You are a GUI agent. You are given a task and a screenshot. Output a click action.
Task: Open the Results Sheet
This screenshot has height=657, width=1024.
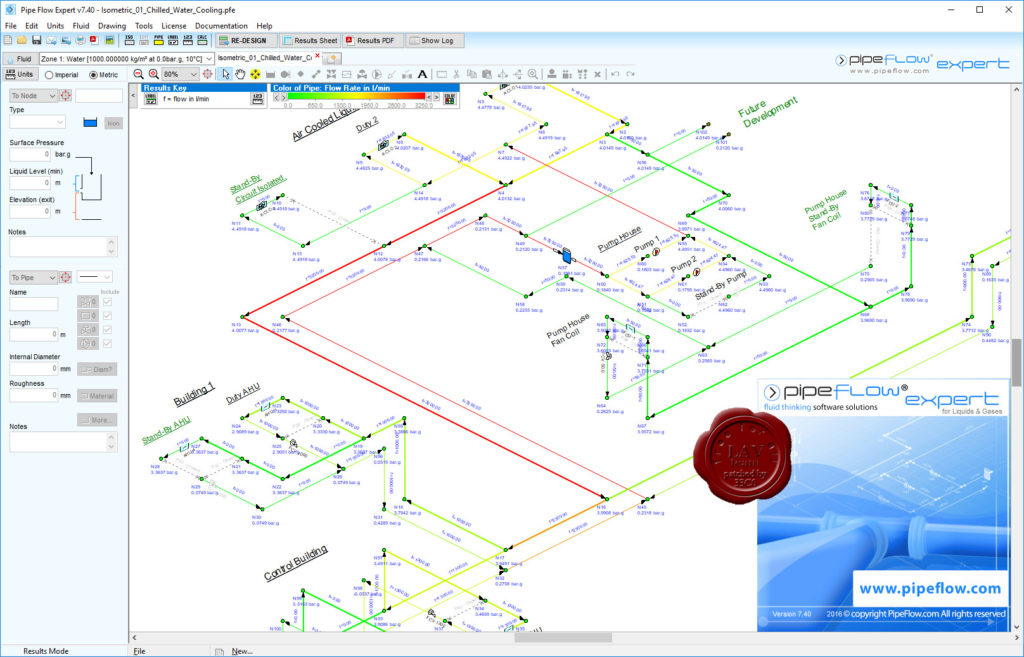[310, 40]
